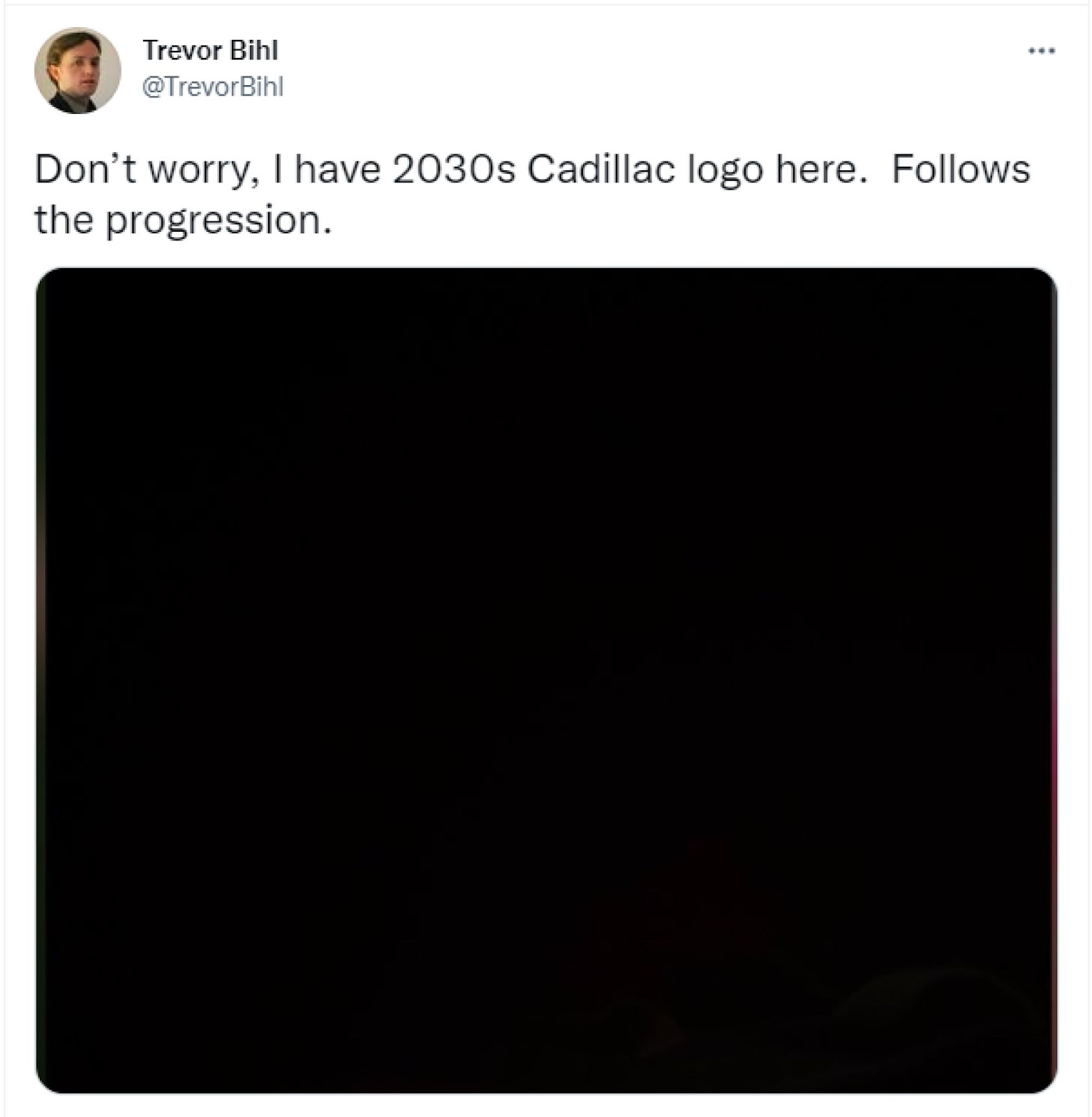
Task: Click the phrase "the progression." in tweet
Action: 183,221
